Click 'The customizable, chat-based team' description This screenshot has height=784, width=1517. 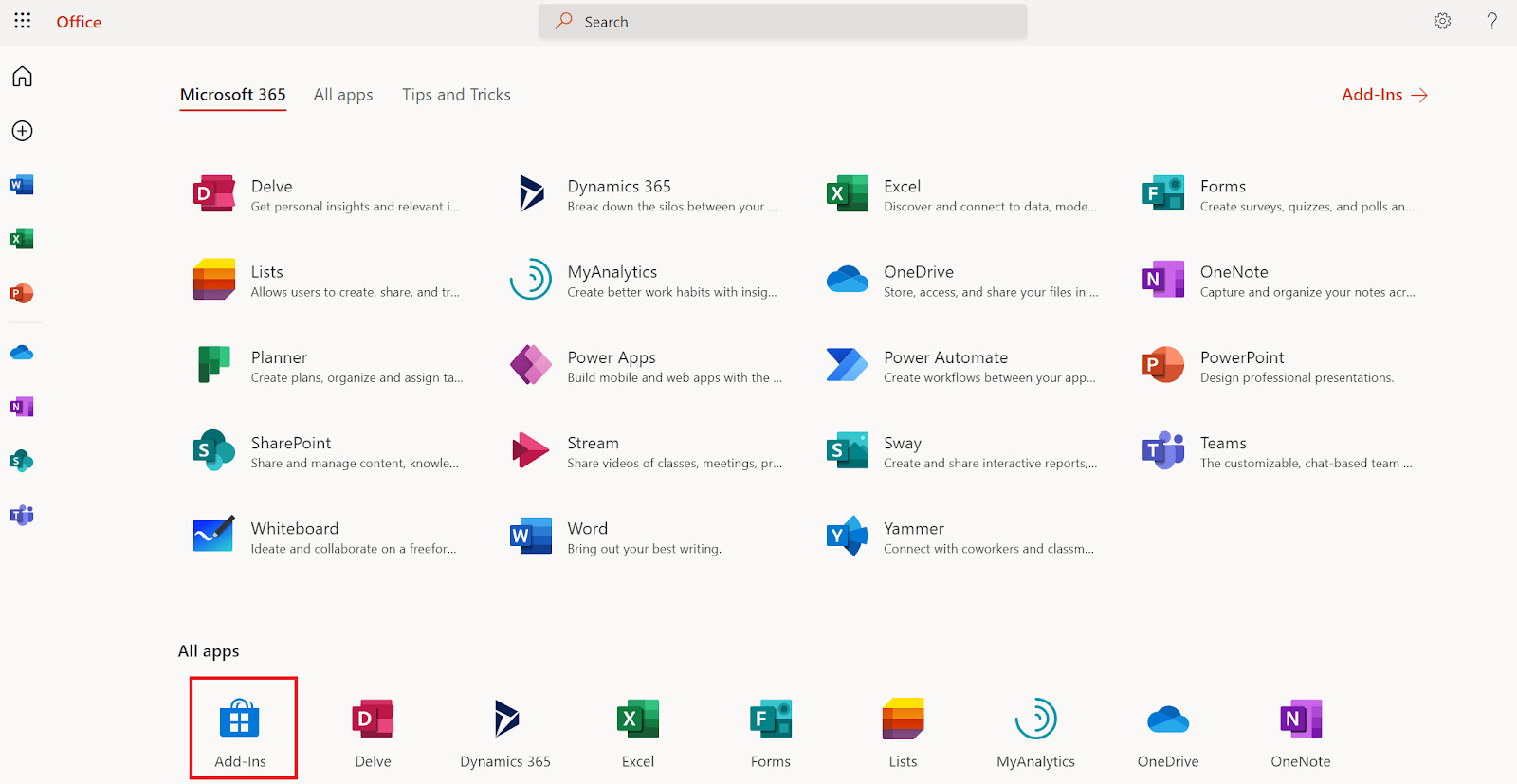pyautogui.click(x=1307, y=464)
